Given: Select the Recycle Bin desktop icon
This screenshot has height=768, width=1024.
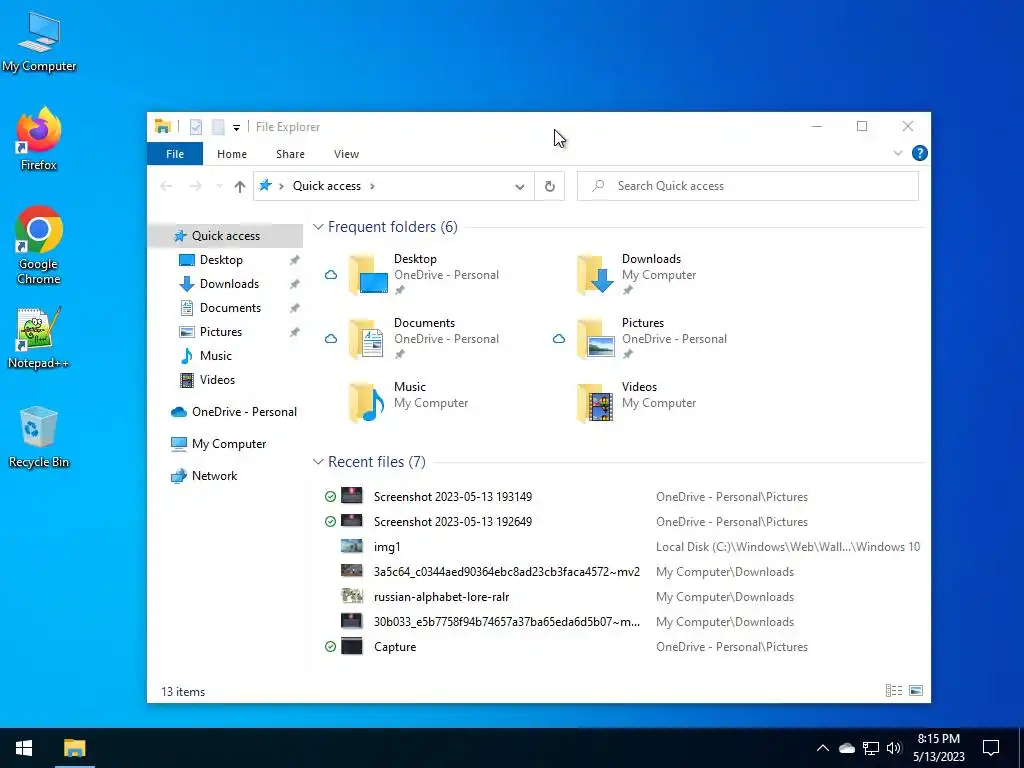Looking at the screenshot, I should coord(39,437).
